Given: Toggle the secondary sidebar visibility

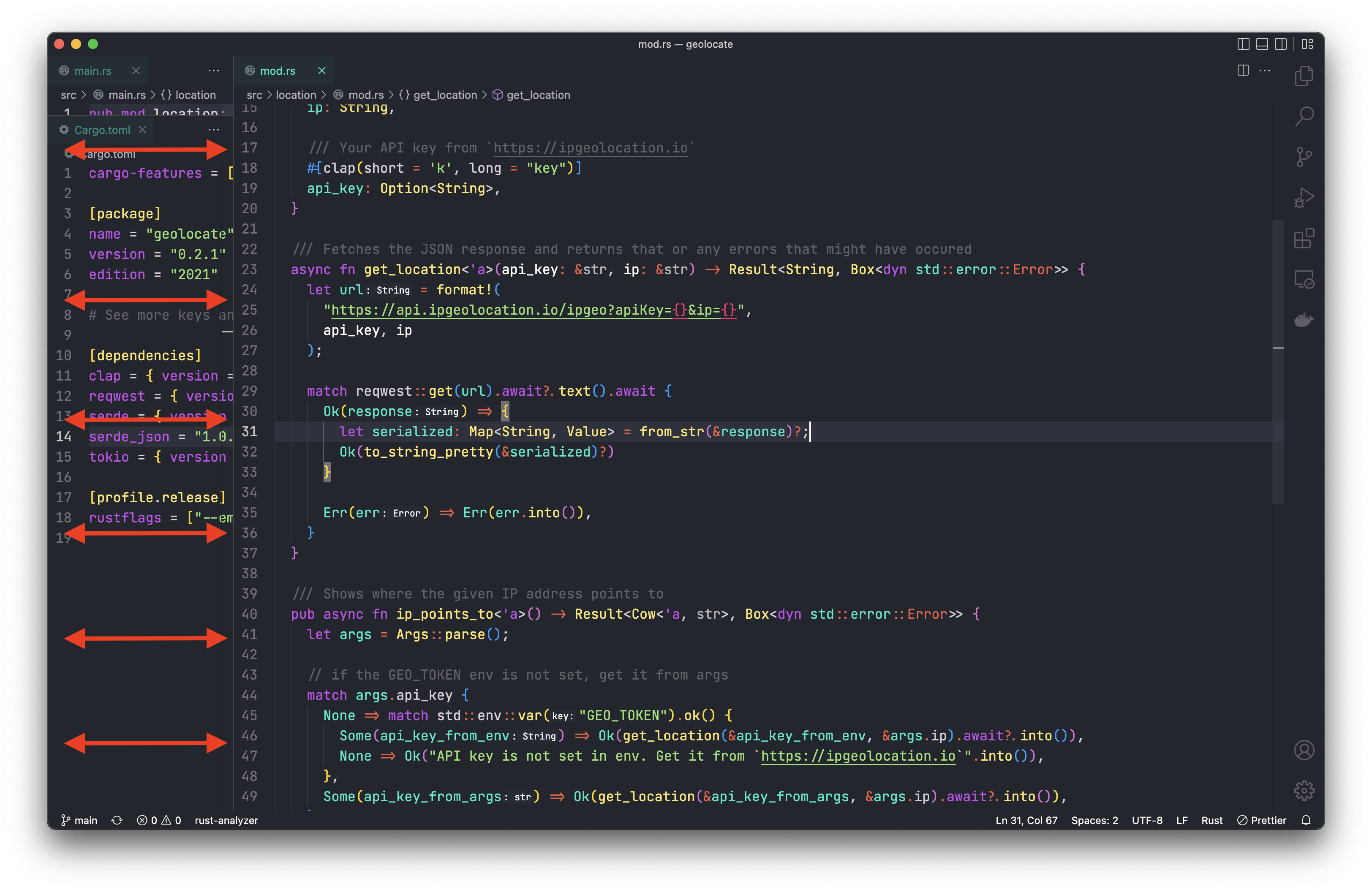Looking at the screenshot, I should click(1282, 44).
